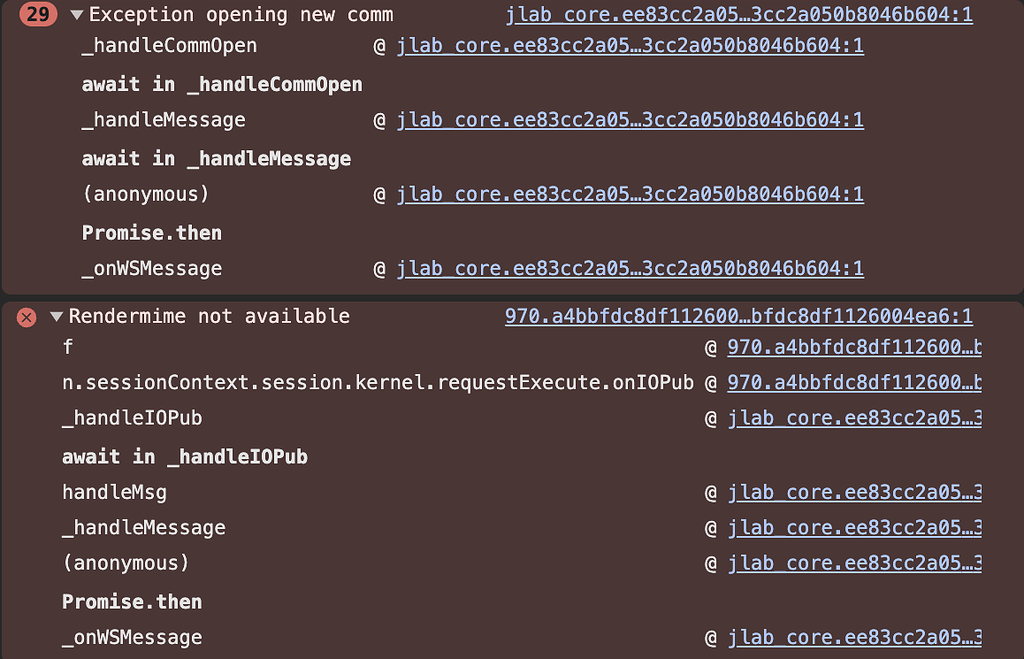This screenshot has width=1024, height=659.
Task: Open the first (anonymous) frame source link
Action: [630, 194]
